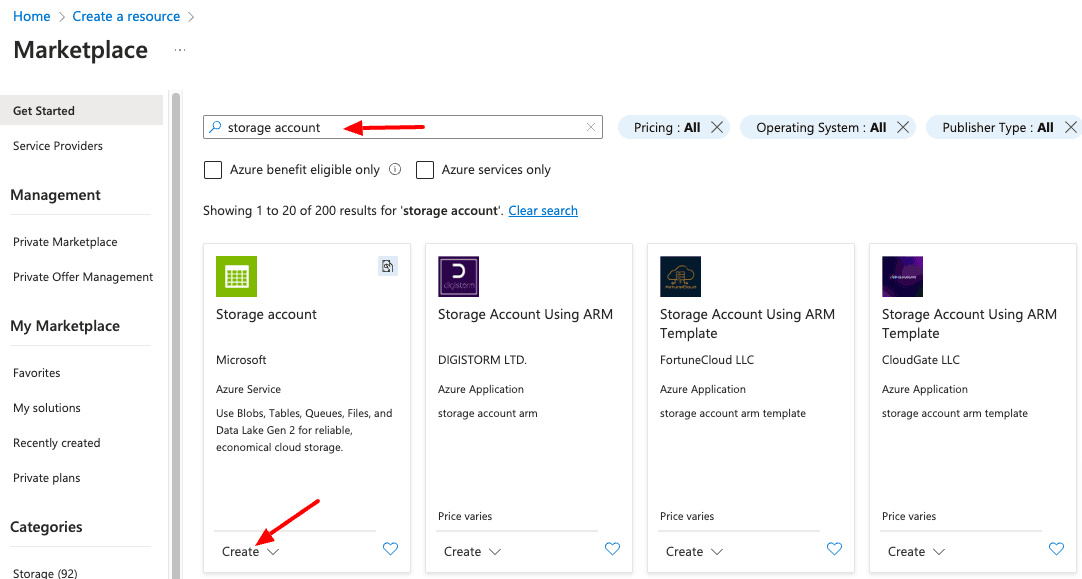Click the green Storage account tile icon

point(236,277)
